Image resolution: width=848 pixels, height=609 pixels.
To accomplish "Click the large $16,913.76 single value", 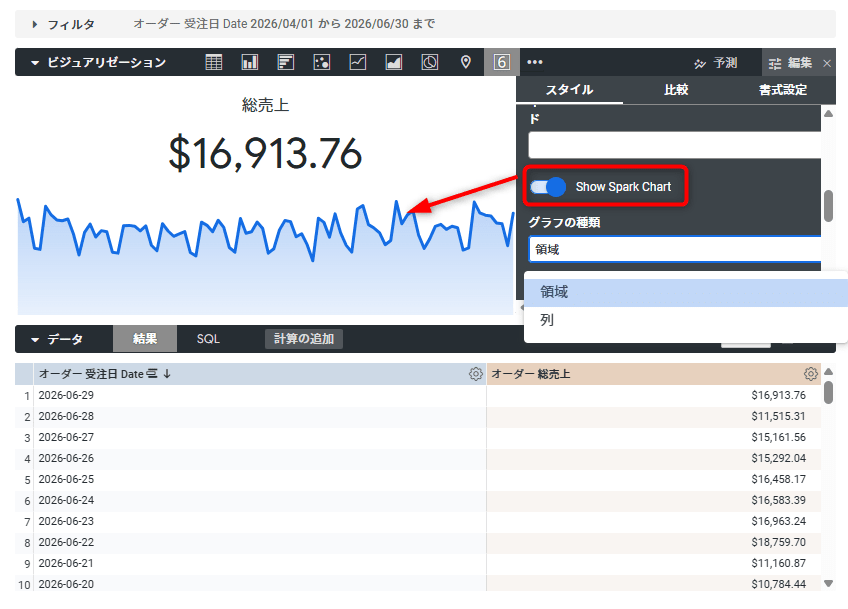I will (265, 153).
